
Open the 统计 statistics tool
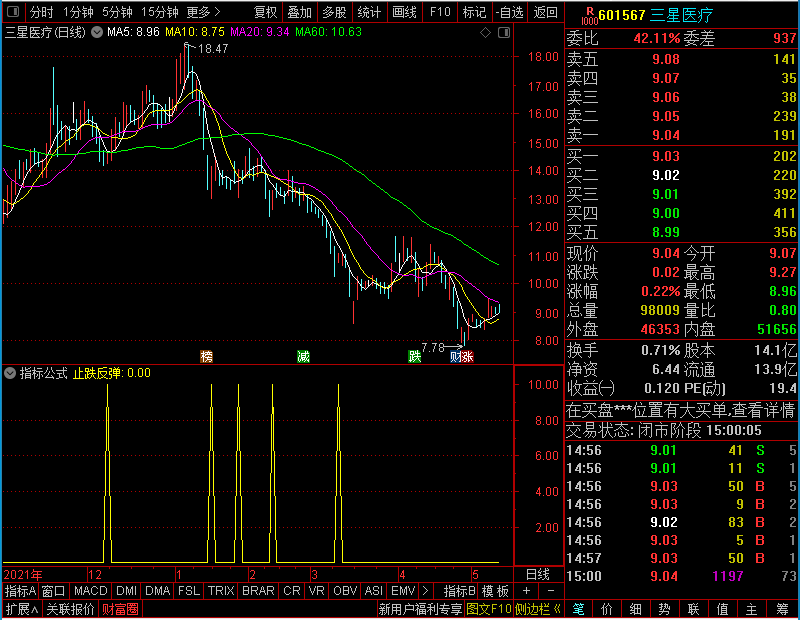click(x=369, y=12)
